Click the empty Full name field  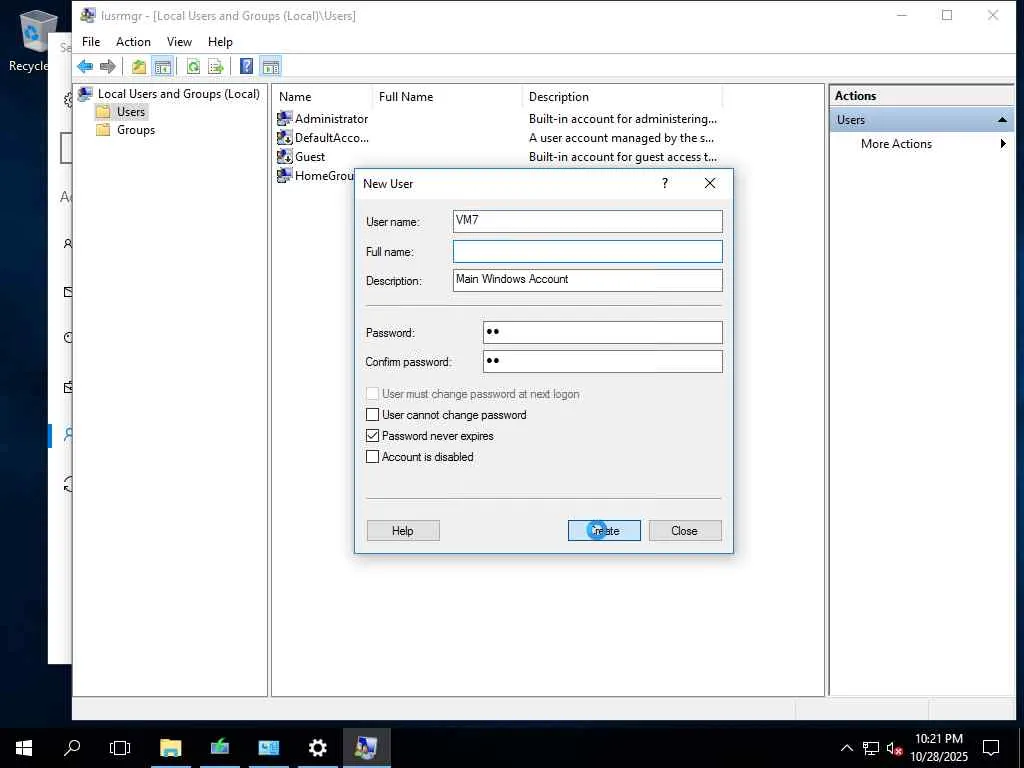588,251
